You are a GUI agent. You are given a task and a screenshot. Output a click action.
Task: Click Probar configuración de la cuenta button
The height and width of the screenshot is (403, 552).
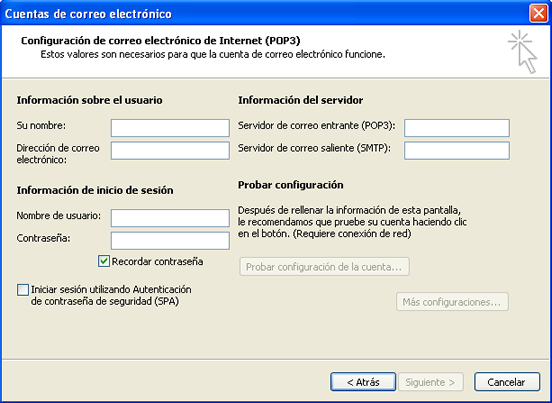[x=324, y=267]
